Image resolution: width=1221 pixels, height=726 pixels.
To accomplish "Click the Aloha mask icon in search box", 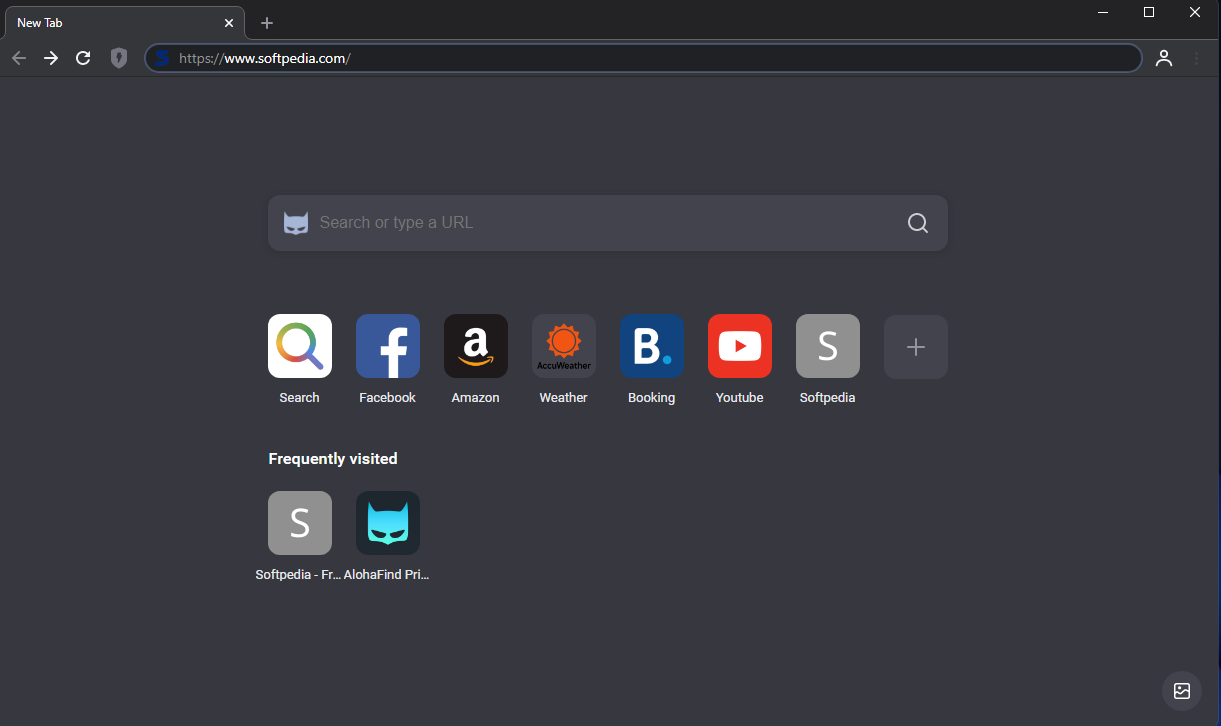I will pos(296,223).
